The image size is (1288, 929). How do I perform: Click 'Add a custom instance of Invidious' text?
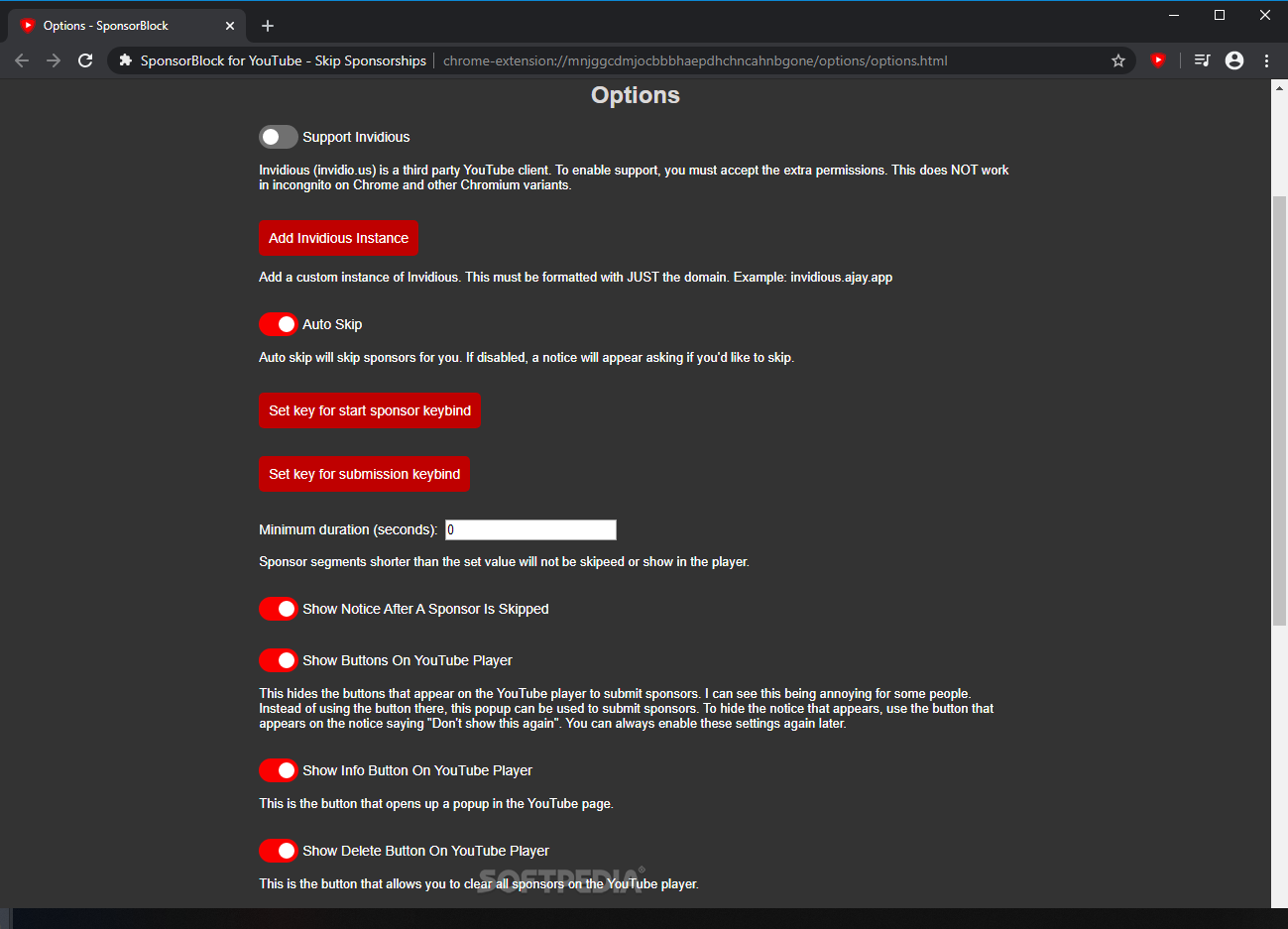click(575, 277)
